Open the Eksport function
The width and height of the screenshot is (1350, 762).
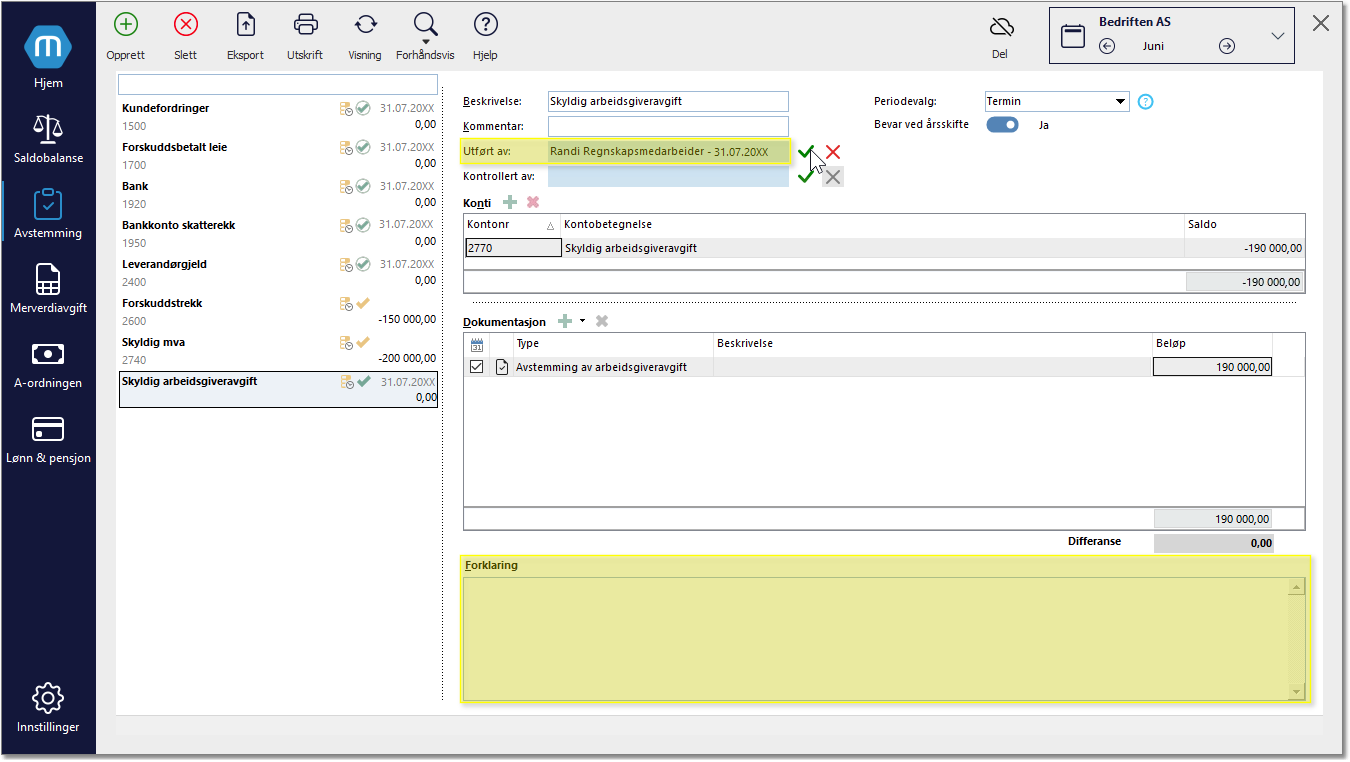pyautogui.click(x=245, y=36)
